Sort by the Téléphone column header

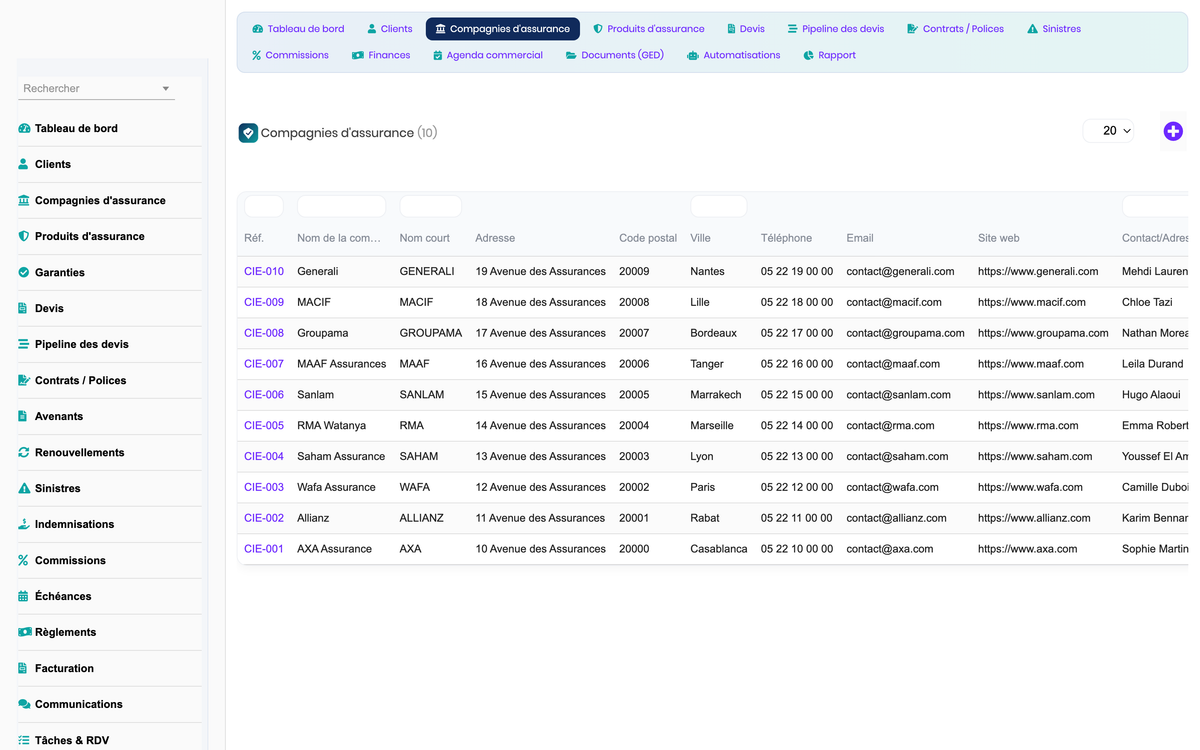(x=786, y=238)
